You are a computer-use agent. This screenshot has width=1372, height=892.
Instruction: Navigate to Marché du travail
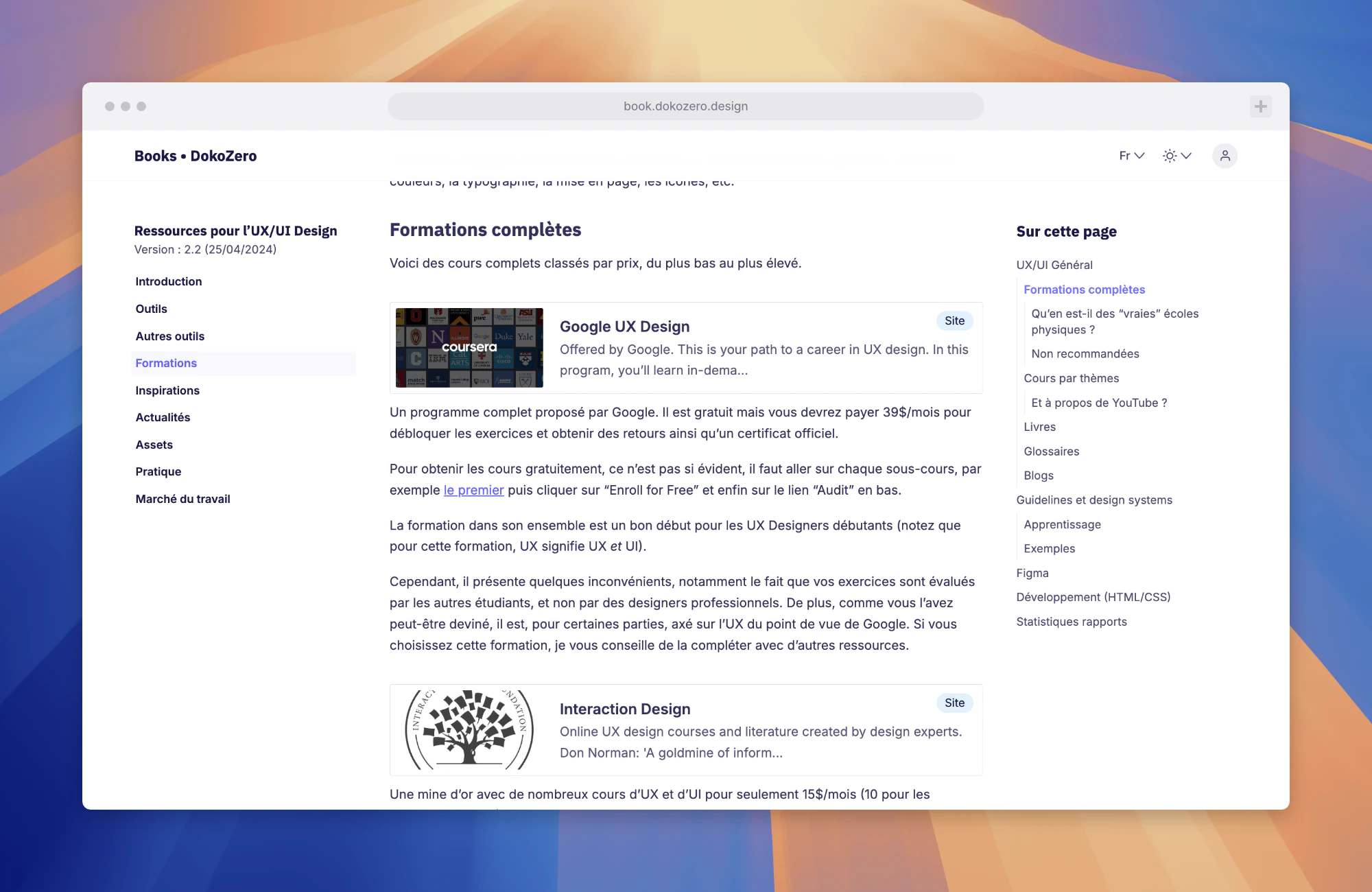click(x=182, y=499)
